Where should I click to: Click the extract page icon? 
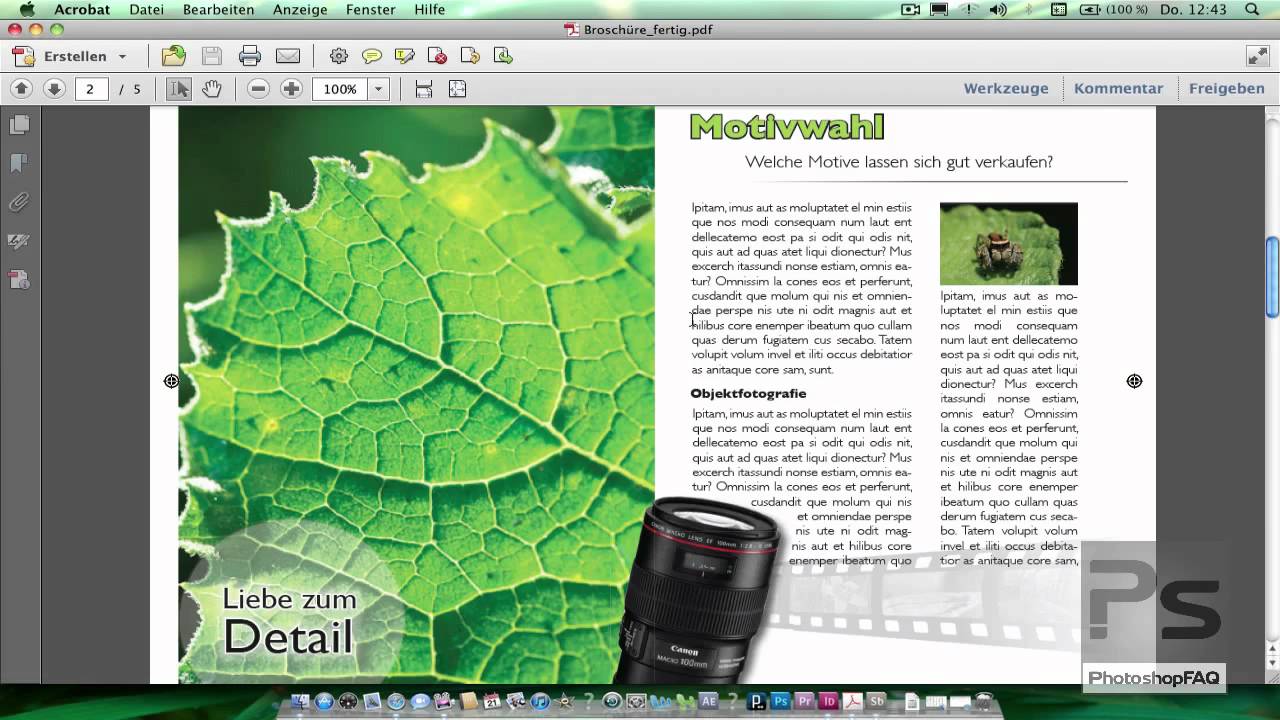[503, 56]
